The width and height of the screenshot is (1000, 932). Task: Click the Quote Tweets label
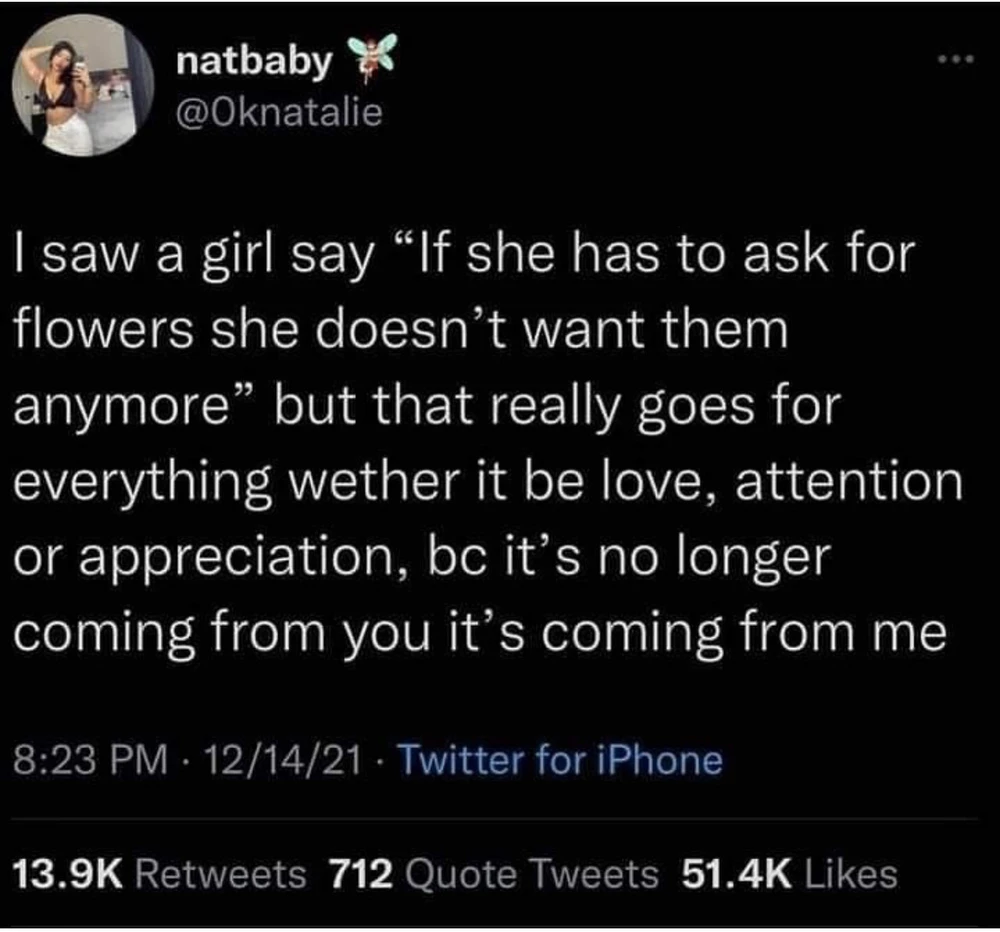click(533, 874)
